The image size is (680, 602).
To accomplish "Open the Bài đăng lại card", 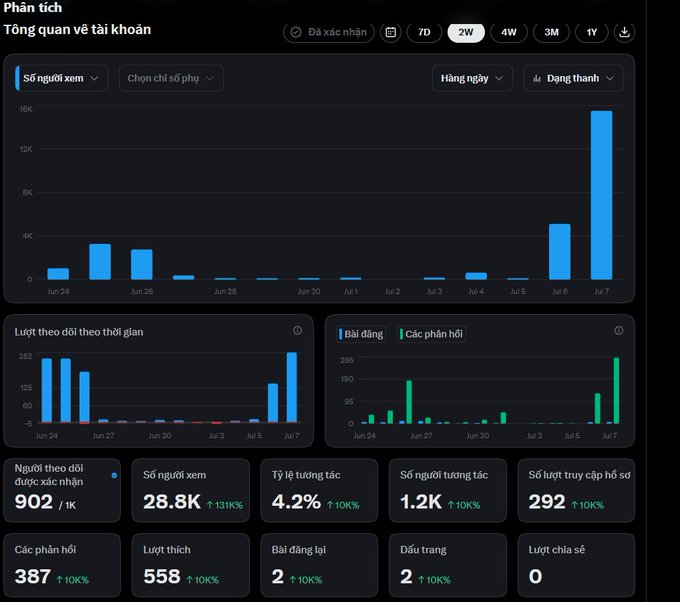I will pyautogui.click(x=319, y=565).
